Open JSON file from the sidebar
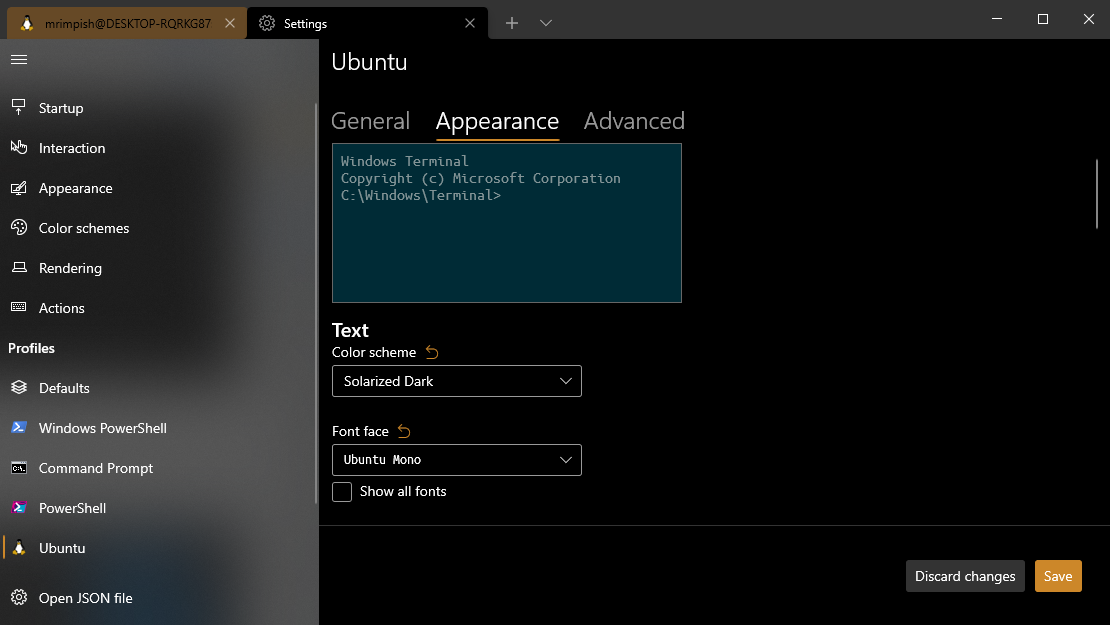This screenshot has width=1110, height=625. 85,598
